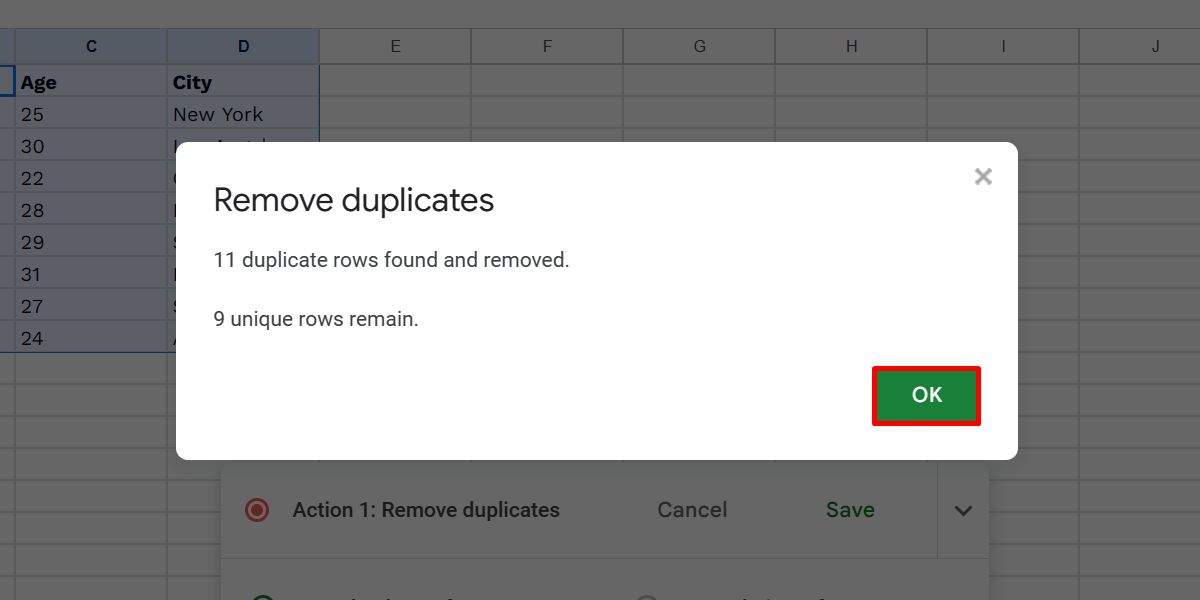Select column C header
Viewport: 1200px width, 600px height.
click(x=91, y=45)
